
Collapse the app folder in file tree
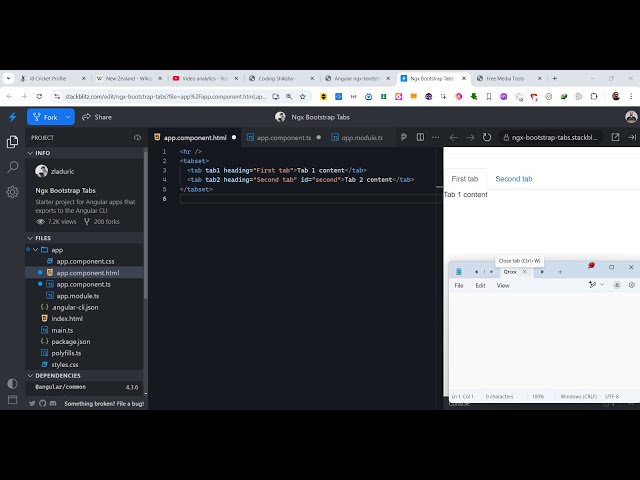tap(35, 250)
